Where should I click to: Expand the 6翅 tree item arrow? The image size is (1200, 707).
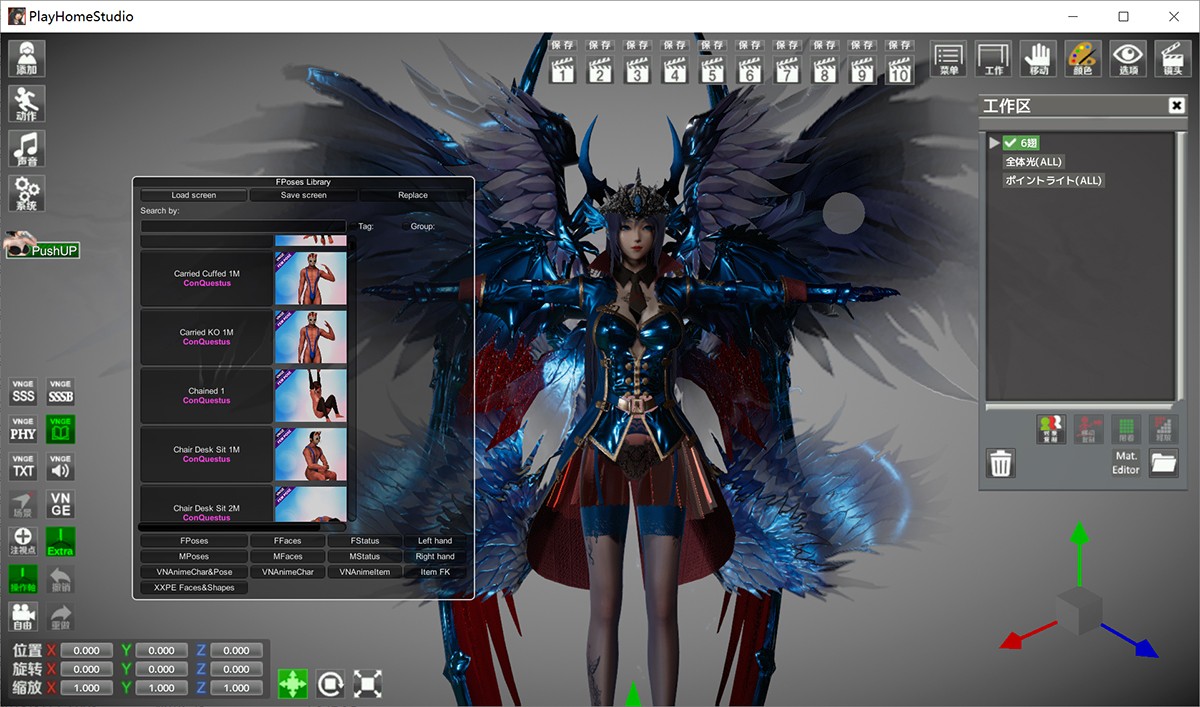pyautogui.click(x=994, y=143)
